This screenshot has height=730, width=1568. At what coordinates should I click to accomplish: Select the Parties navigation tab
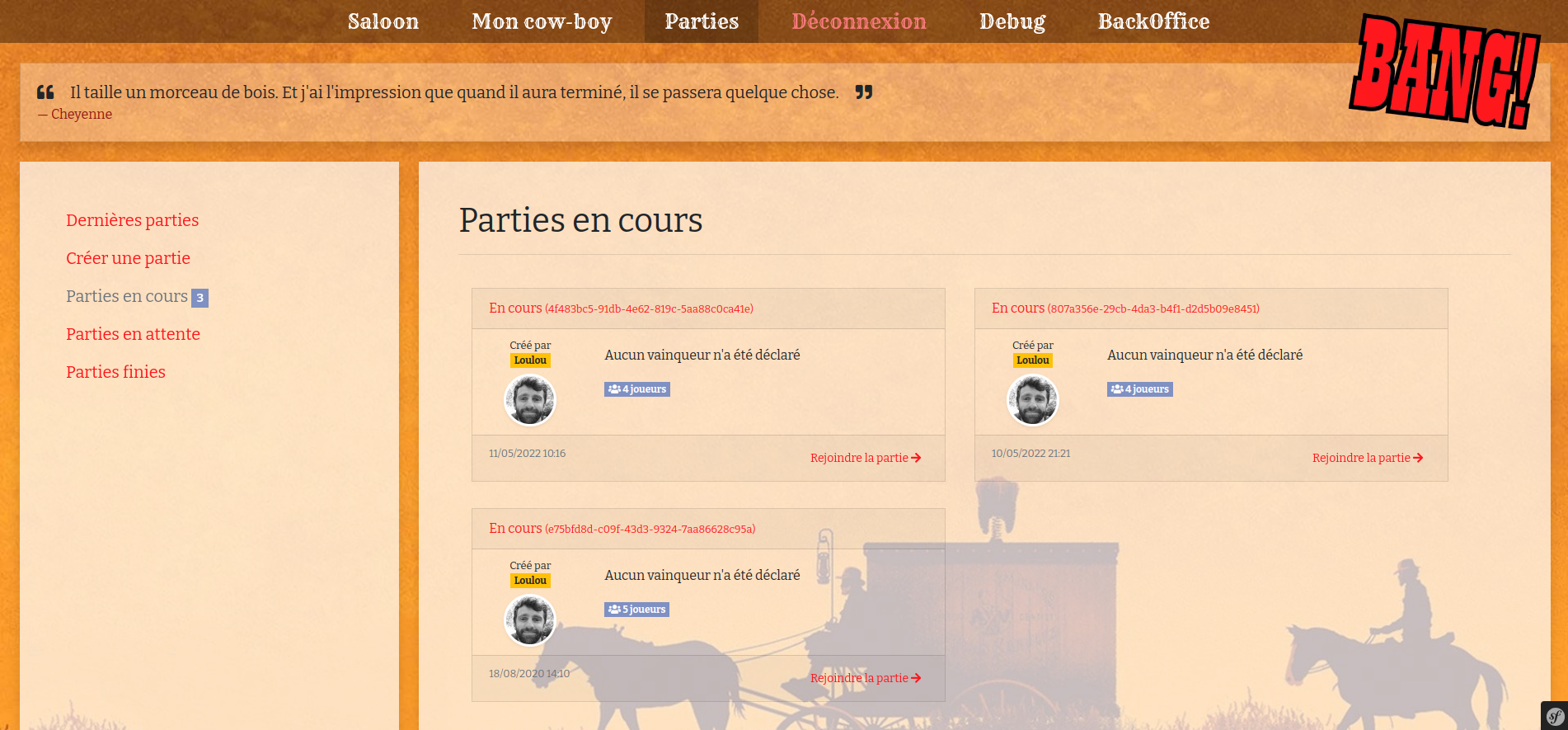(702, 21)
